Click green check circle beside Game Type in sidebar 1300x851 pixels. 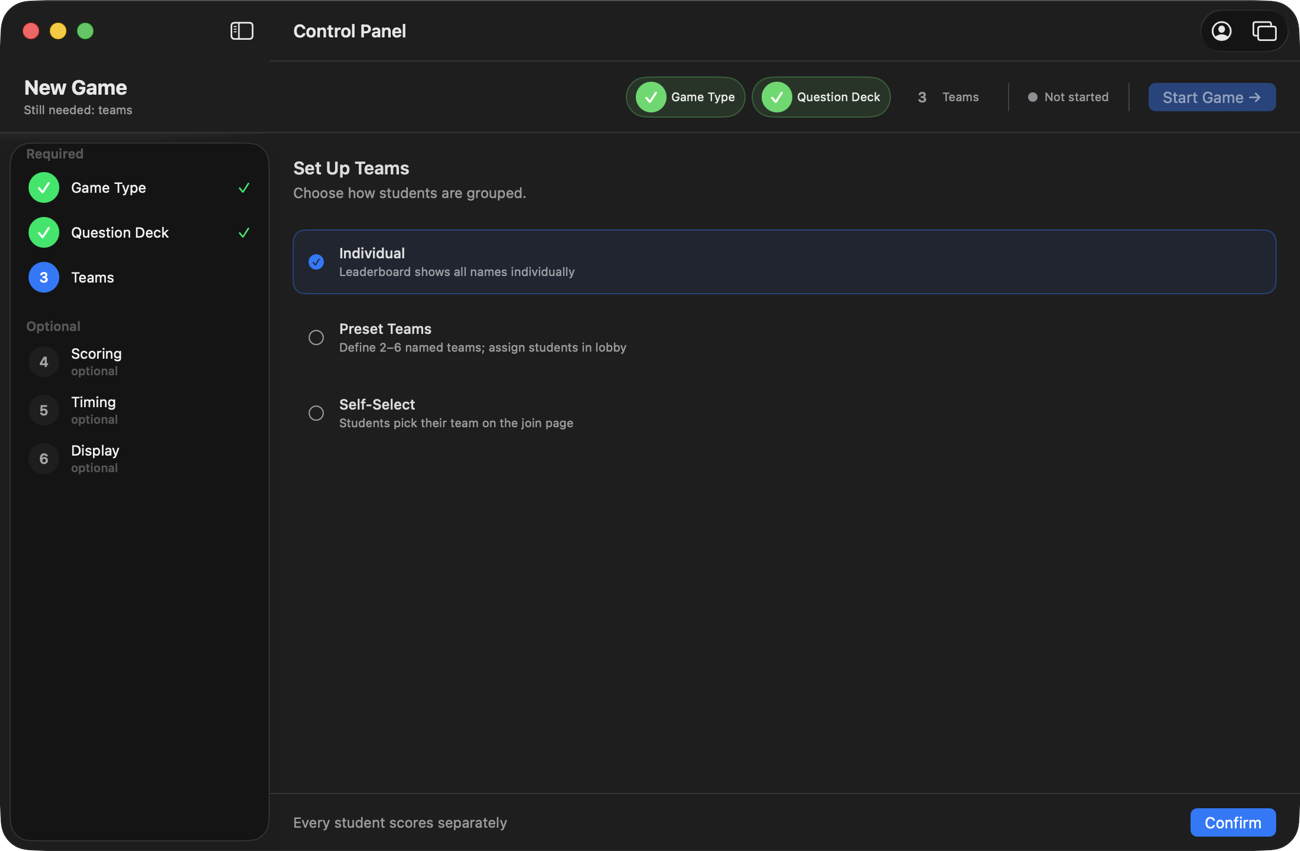point(44,188)
